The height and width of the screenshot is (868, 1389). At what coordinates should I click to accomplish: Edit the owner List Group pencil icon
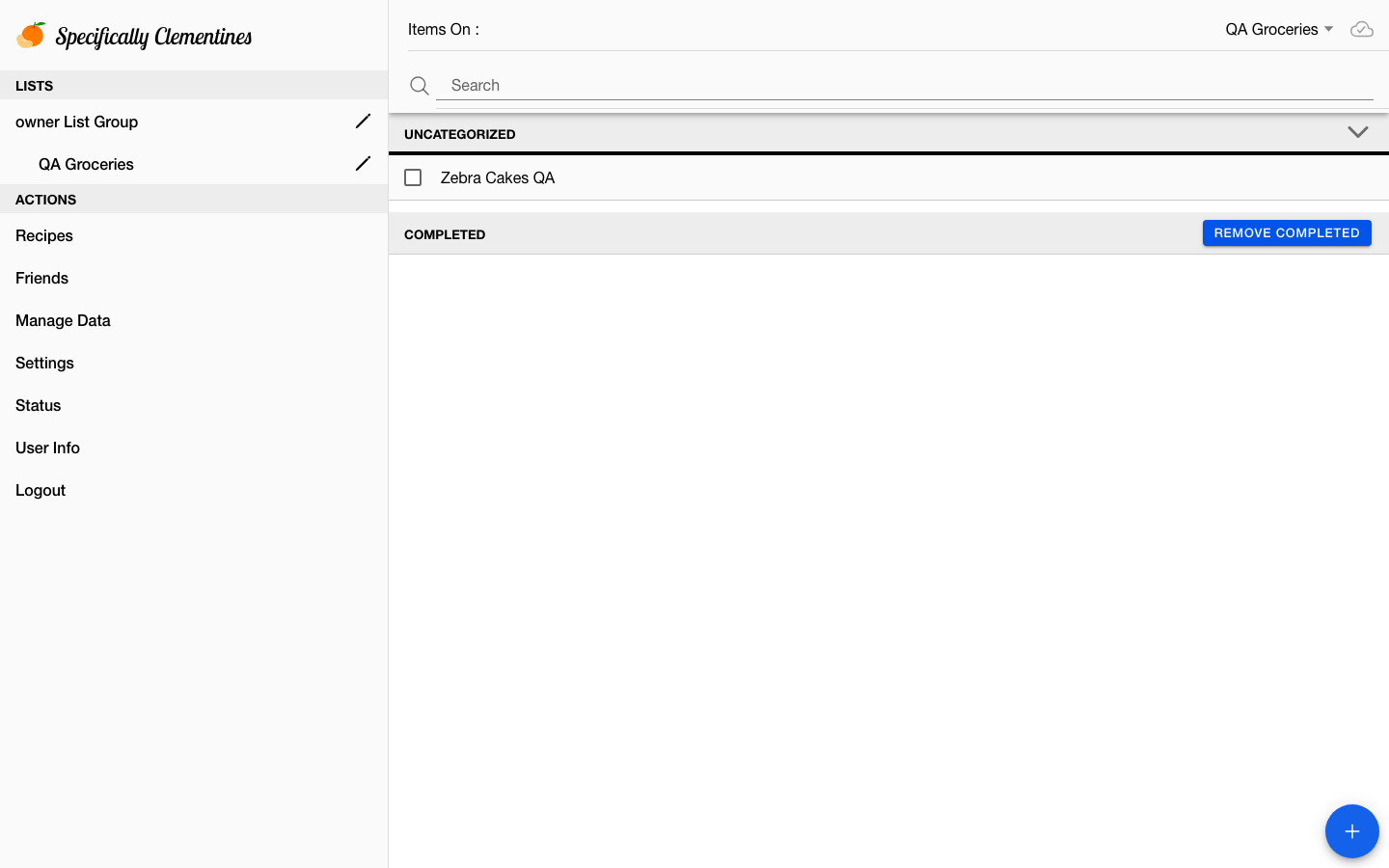[x=363, y=122]
